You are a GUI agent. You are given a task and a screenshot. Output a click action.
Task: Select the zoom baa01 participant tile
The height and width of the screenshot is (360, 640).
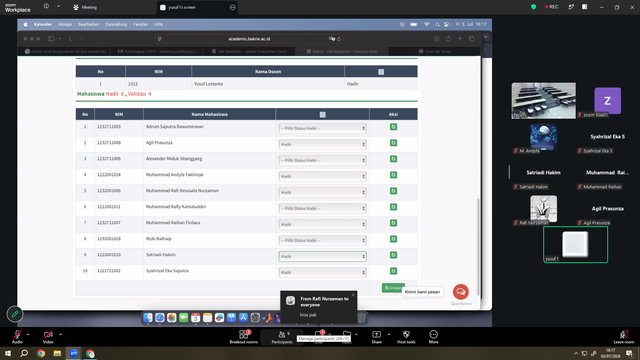click(x=608, y=101)
